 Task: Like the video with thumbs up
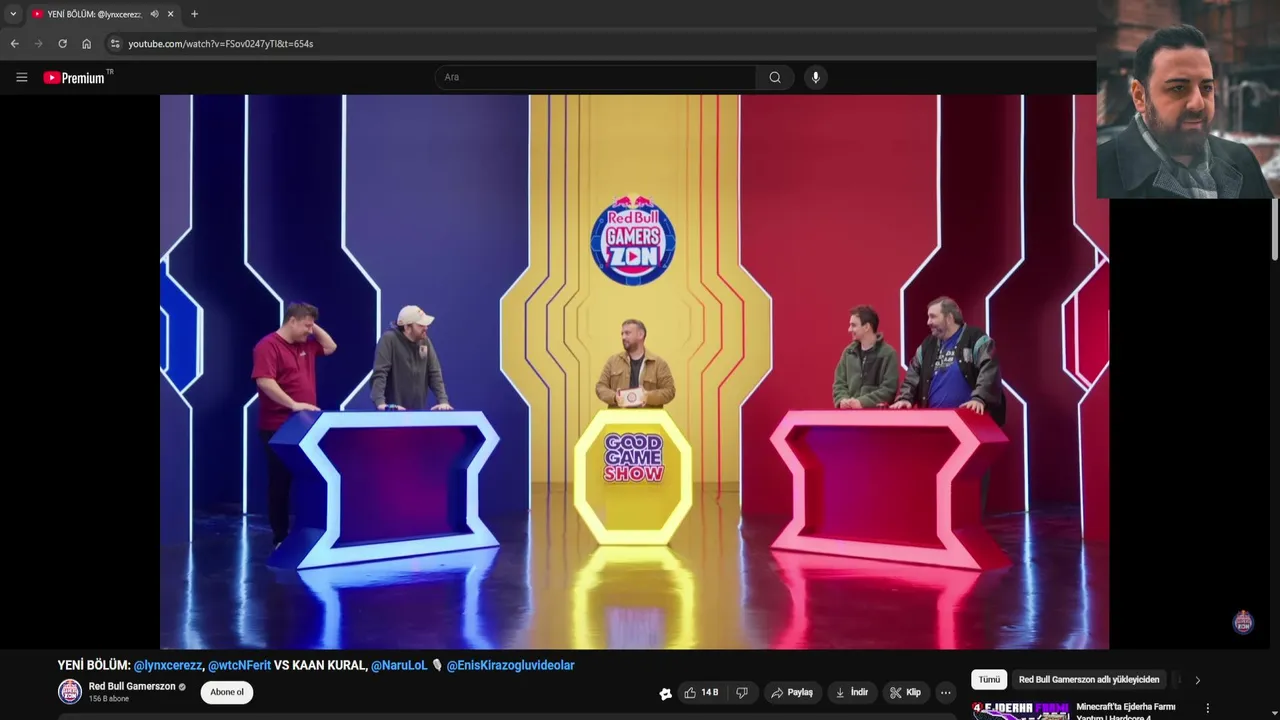pyautogui.click(x=702, y=692)
